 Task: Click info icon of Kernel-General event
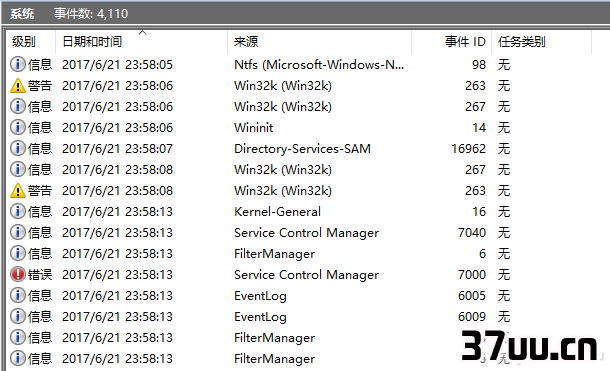18,212
